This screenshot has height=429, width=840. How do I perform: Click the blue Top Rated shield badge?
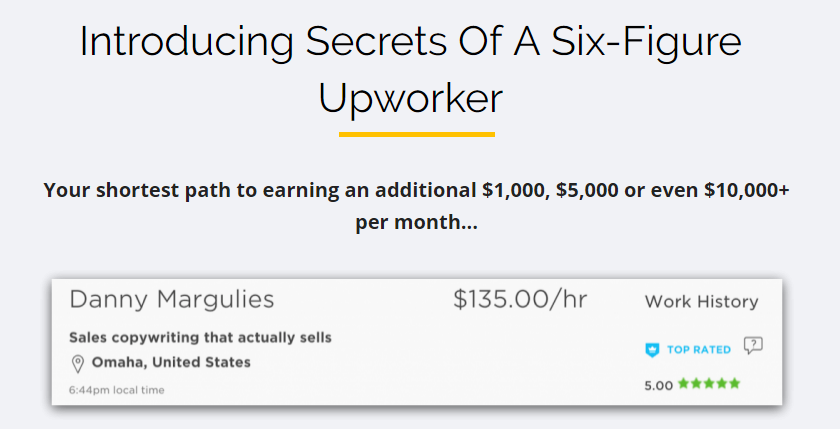(652, 349)
